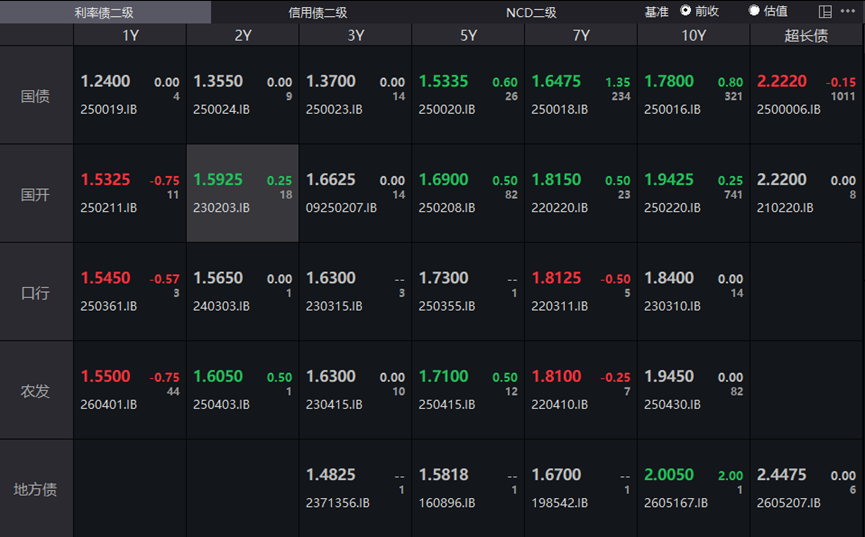This screenshot has height=537, width=865.
Task: Select the 农发 5Y bond 250415.IB
Action: [x=467, y=390]
